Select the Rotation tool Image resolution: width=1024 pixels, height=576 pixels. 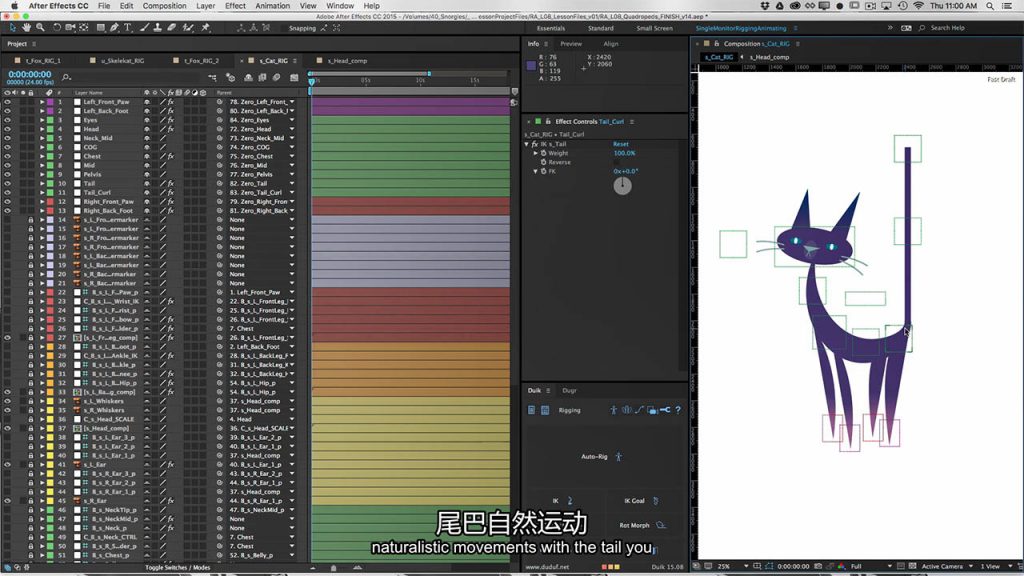[x=57, y=28]
